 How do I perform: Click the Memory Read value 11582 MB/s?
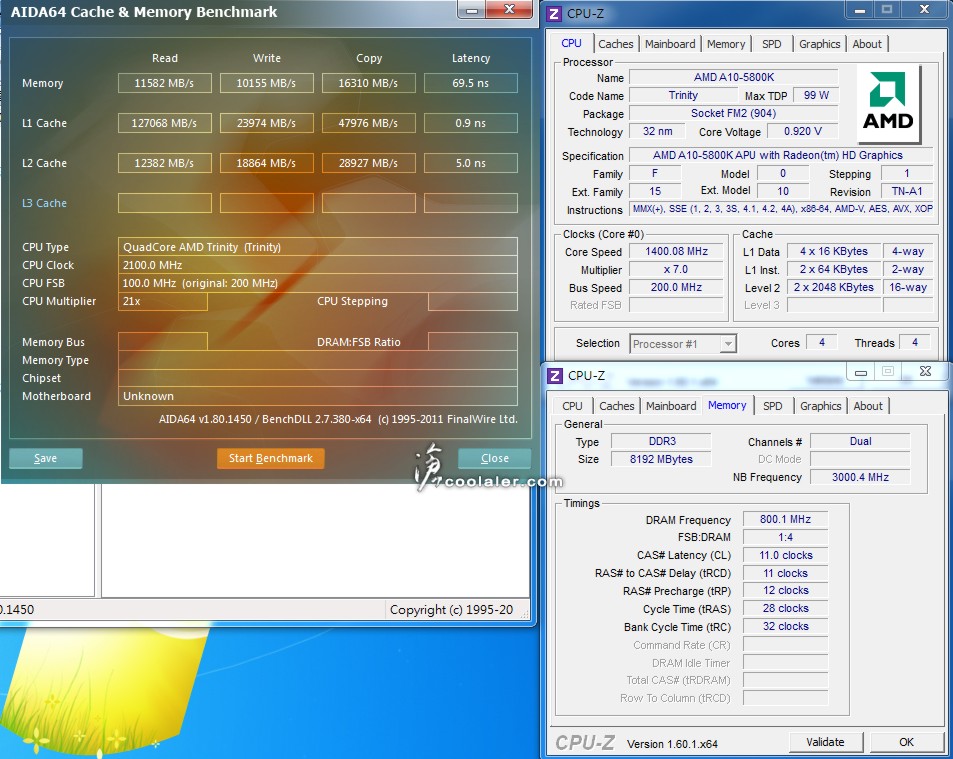165,83
